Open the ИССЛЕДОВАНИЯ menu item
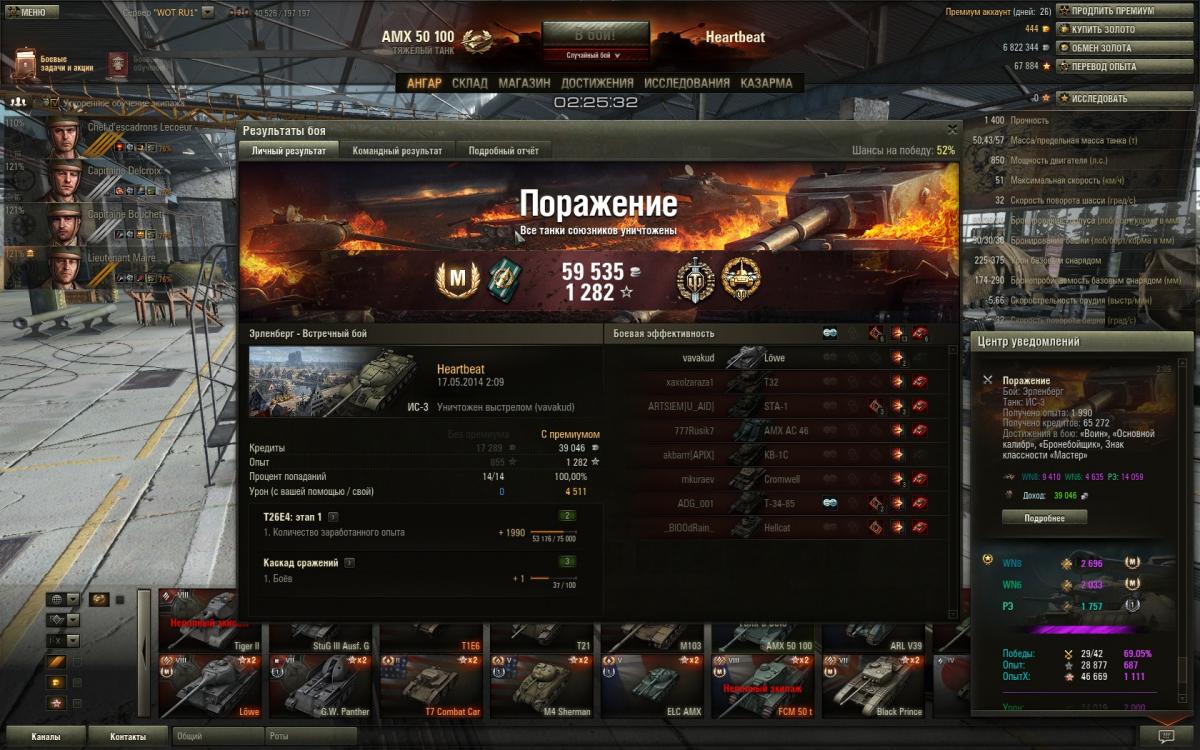The height and width of the screenshot is (750, 1200). [x=687, y=83]
